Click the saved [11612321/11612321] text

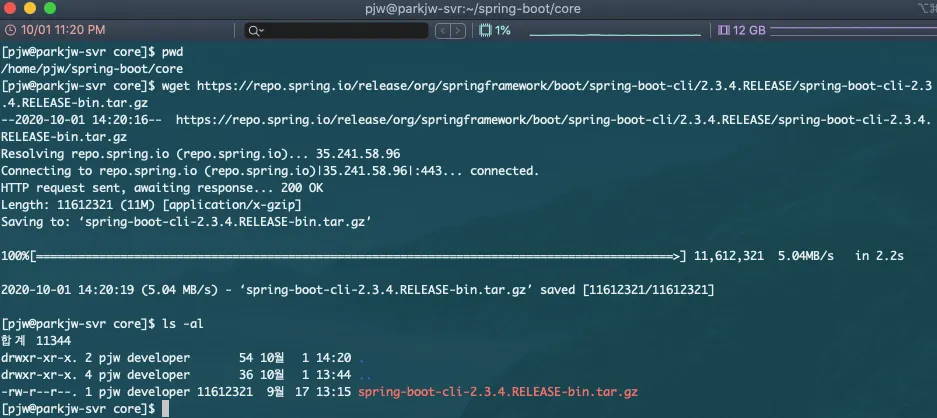tap(627, 290)
